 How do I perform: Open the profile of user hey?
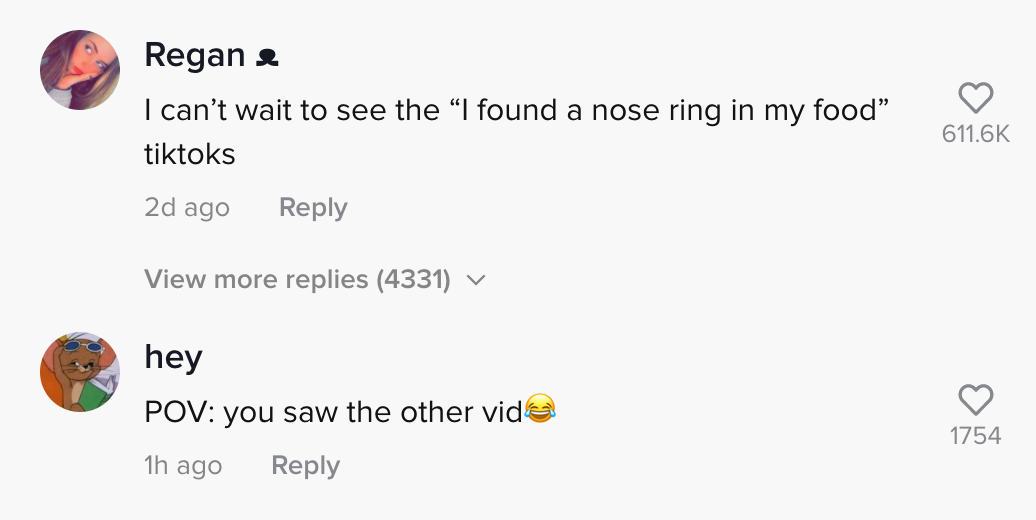click(173, 358)
